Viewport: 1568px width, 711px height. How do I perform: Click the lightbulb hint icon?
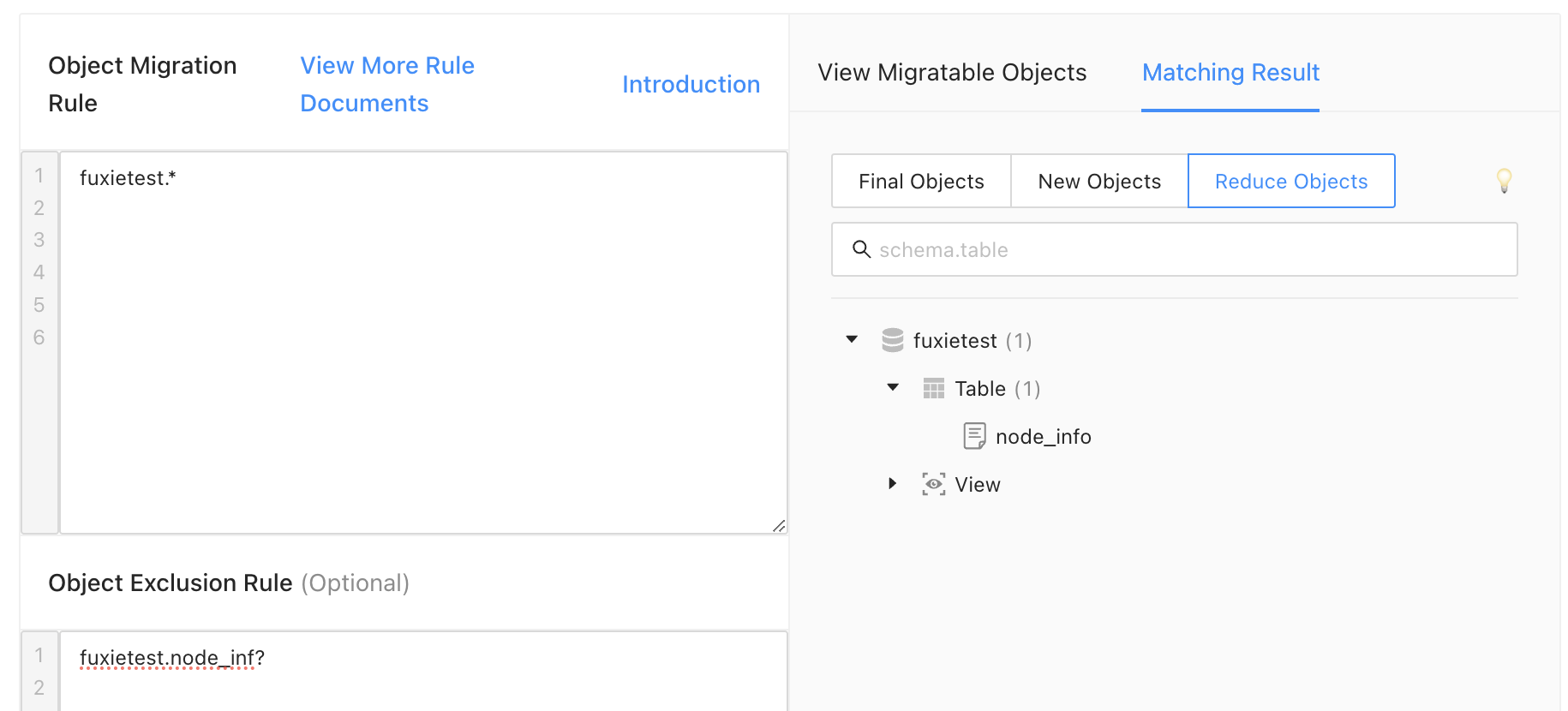click(x=1504, y=180)
